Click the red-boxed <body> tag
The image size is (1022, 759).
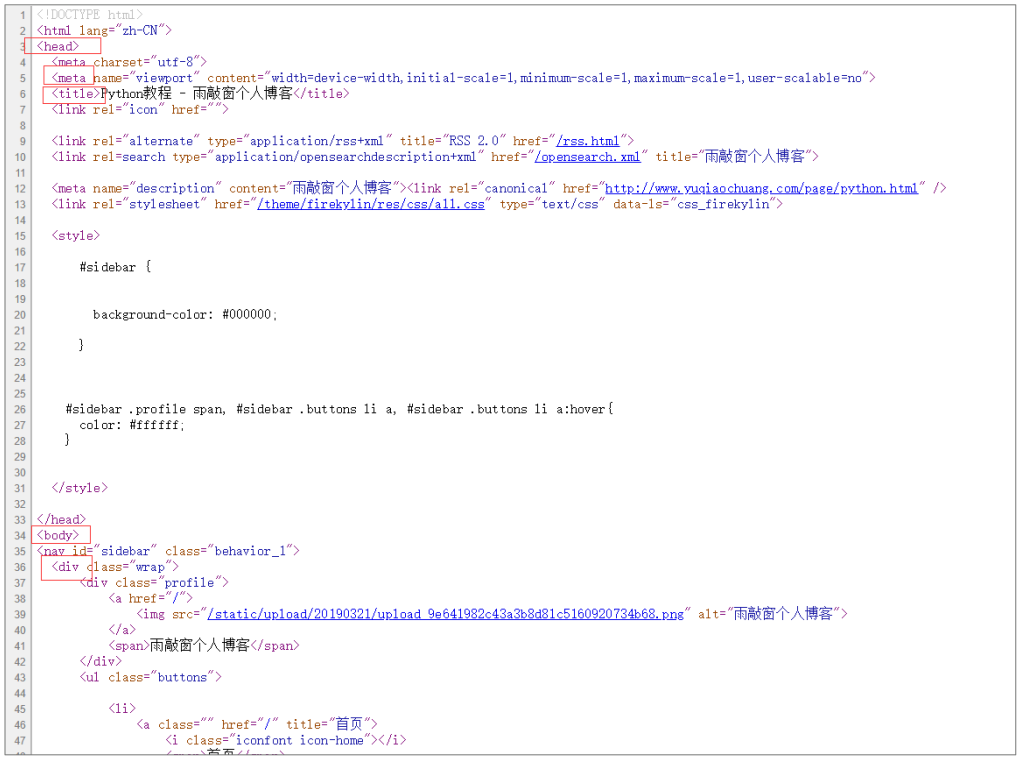[58, 535]
